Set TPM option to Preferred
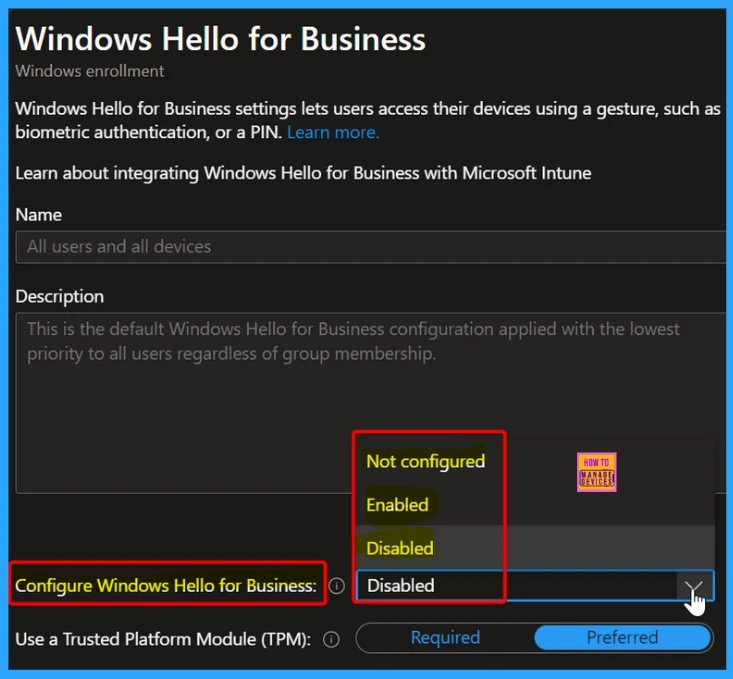This screenshot has width=733, height=679. 622,637
